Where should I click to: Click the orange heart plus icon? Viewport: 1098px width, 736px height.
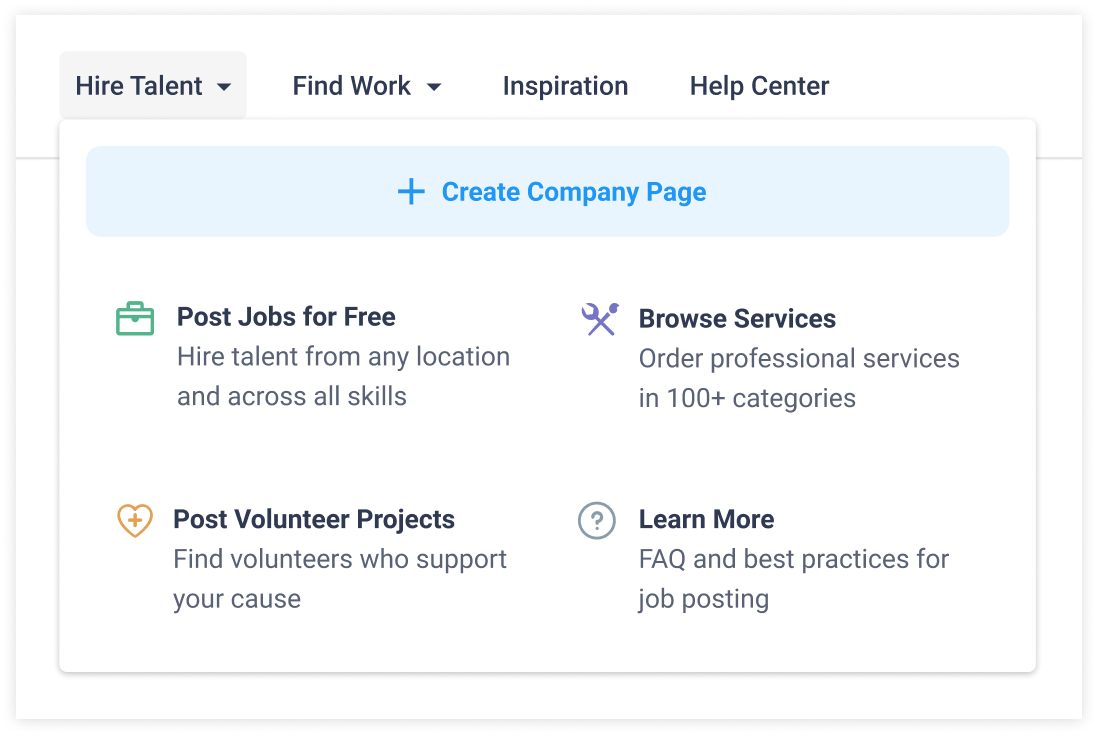point(134,520)
